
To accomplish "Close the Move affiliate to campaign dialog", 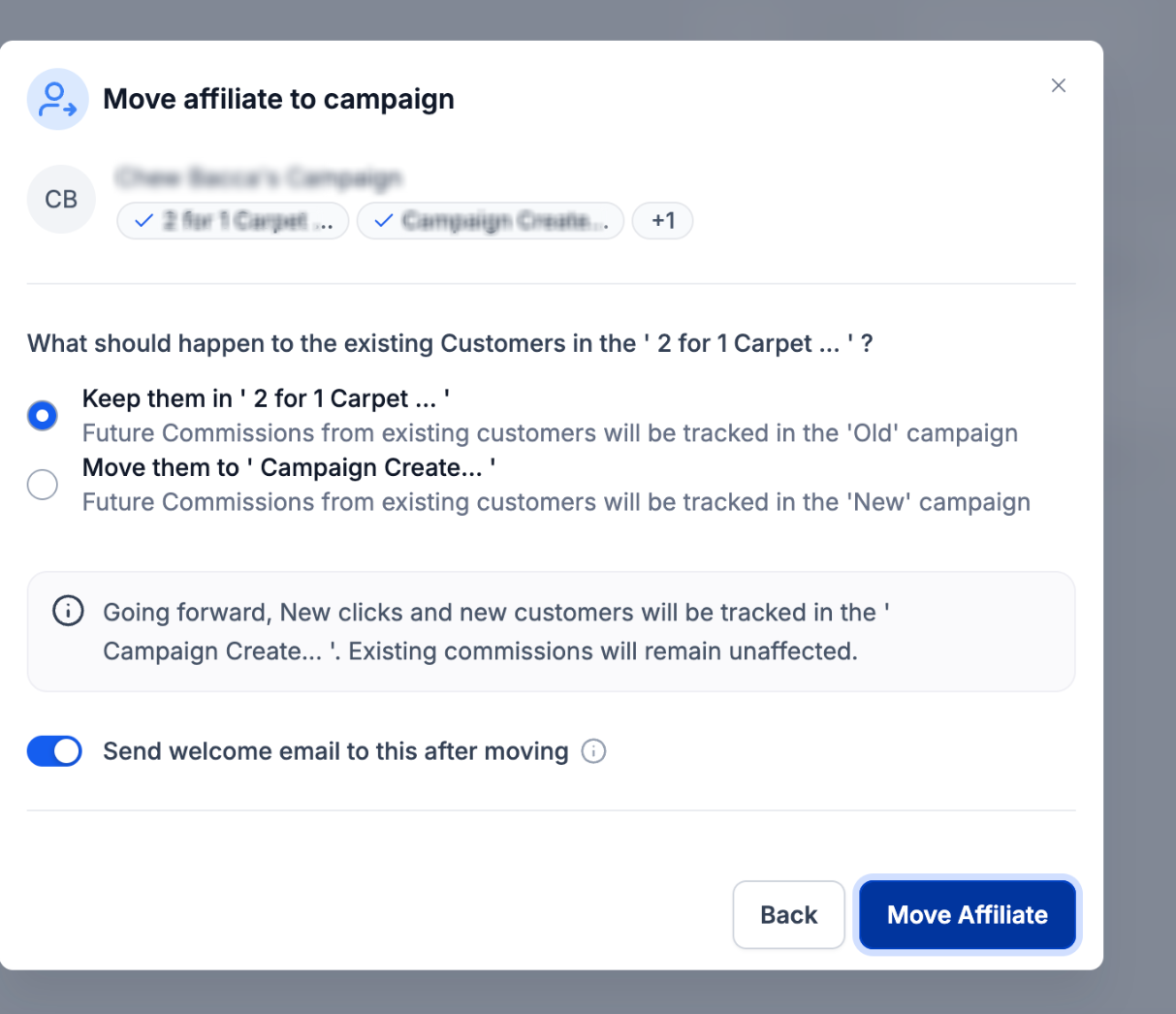I will (1059, 85).
